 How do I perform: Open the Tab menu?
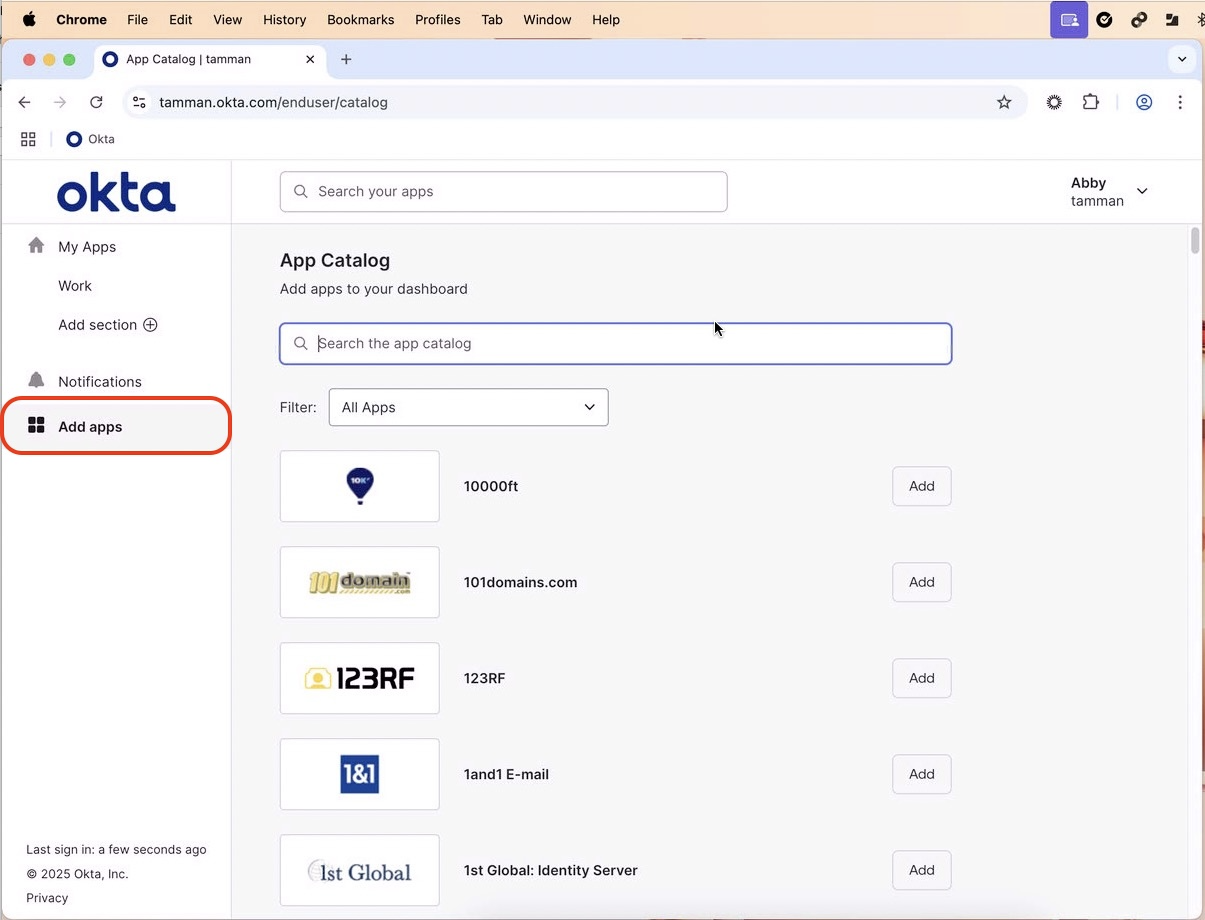click(x=492, y=19)
